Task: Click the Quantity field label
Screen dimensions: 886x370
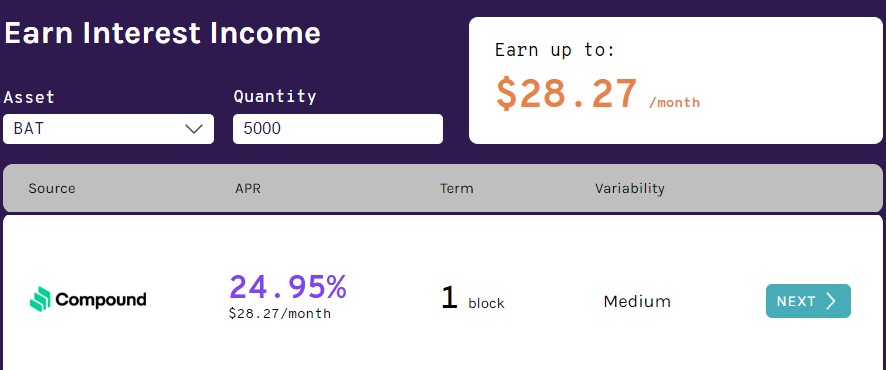Action: [275, 97]
